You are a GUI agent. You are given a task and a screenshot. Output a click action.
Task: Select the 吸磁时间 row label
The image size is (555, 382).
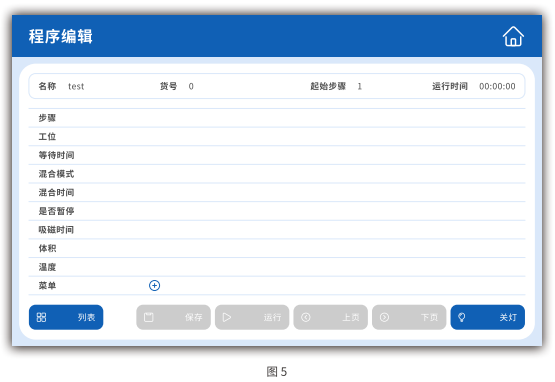point(56,230)
